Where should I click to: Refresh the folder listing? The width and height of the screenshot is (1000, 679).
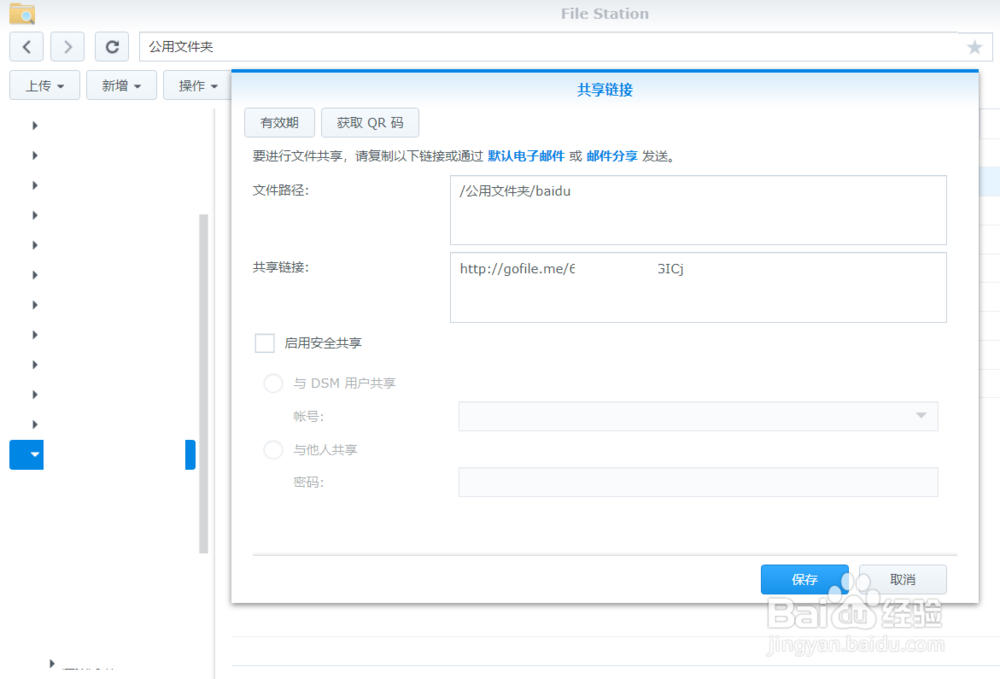tap(112, 47)
